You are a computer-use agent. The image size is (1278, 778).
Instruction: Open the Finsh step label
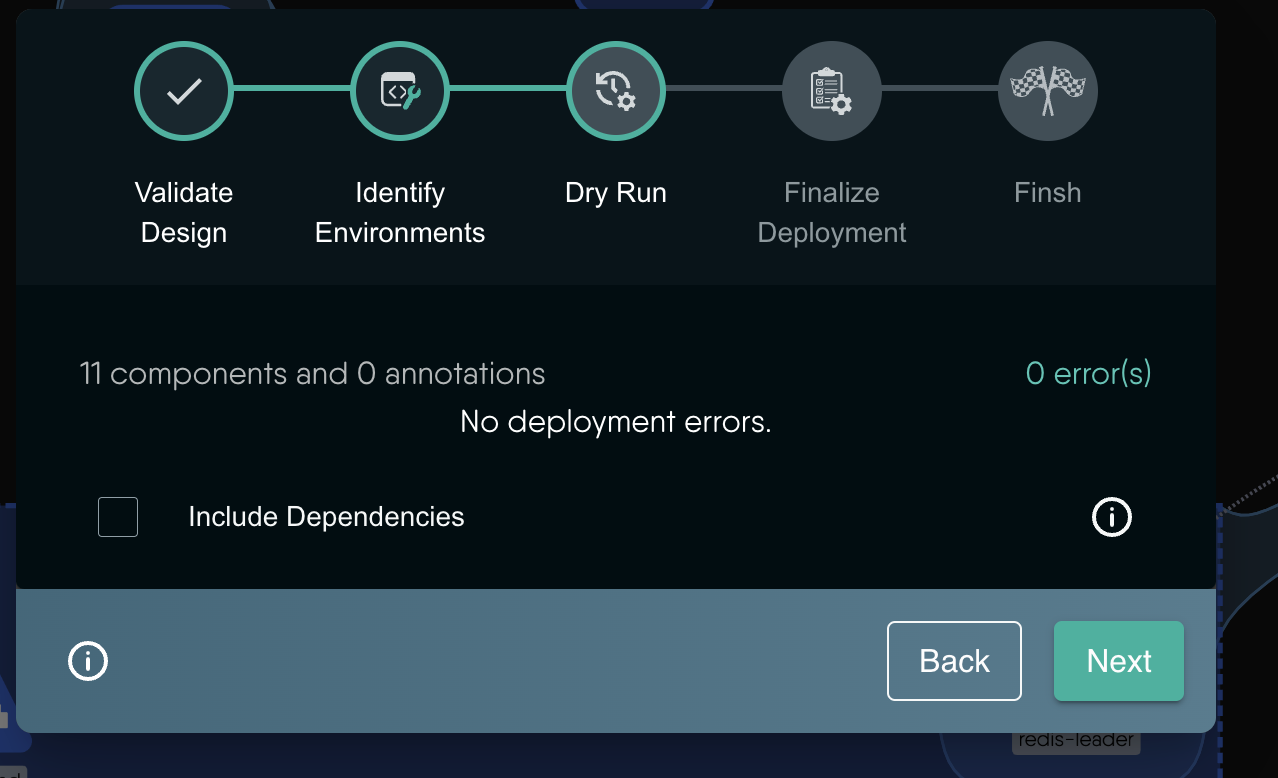[x=1047, y=192]
